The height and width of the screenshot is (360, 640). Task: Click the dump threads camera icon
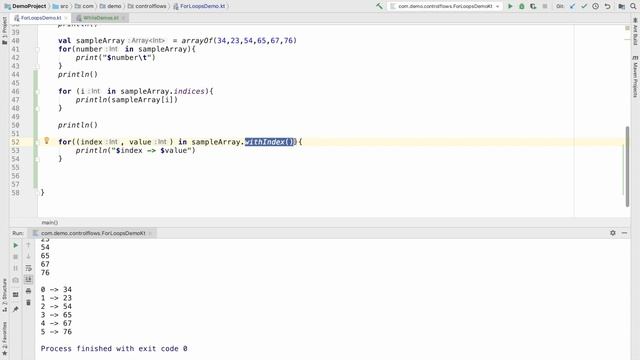pyautogui.click(x=16, y=280)
